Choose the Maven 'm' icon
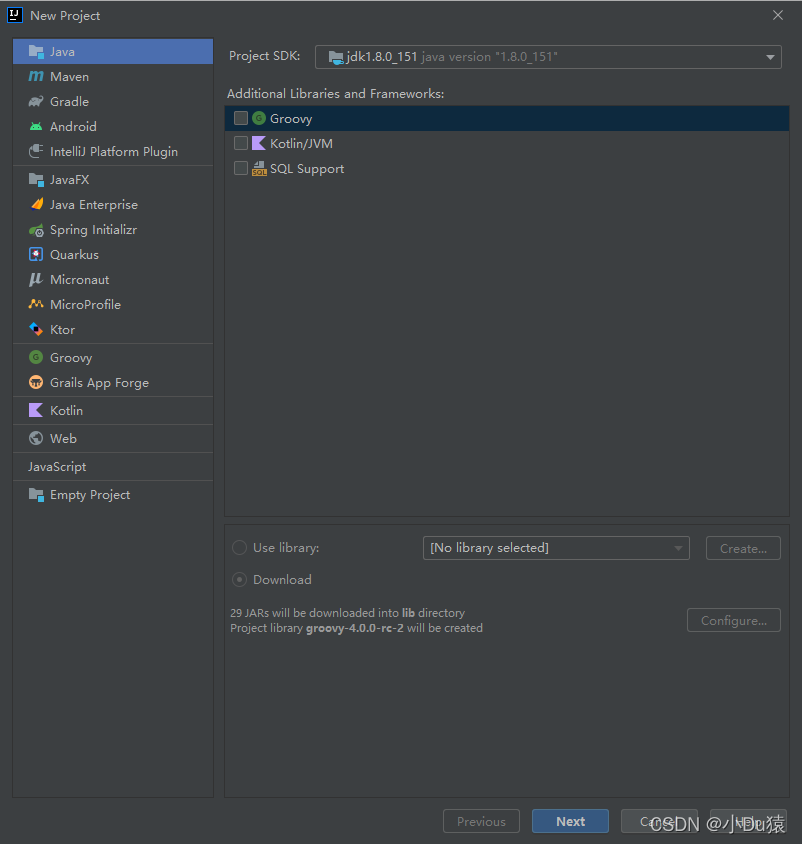Image resolution: width=802 pixels, height=844 pixels. coord(36,76)
